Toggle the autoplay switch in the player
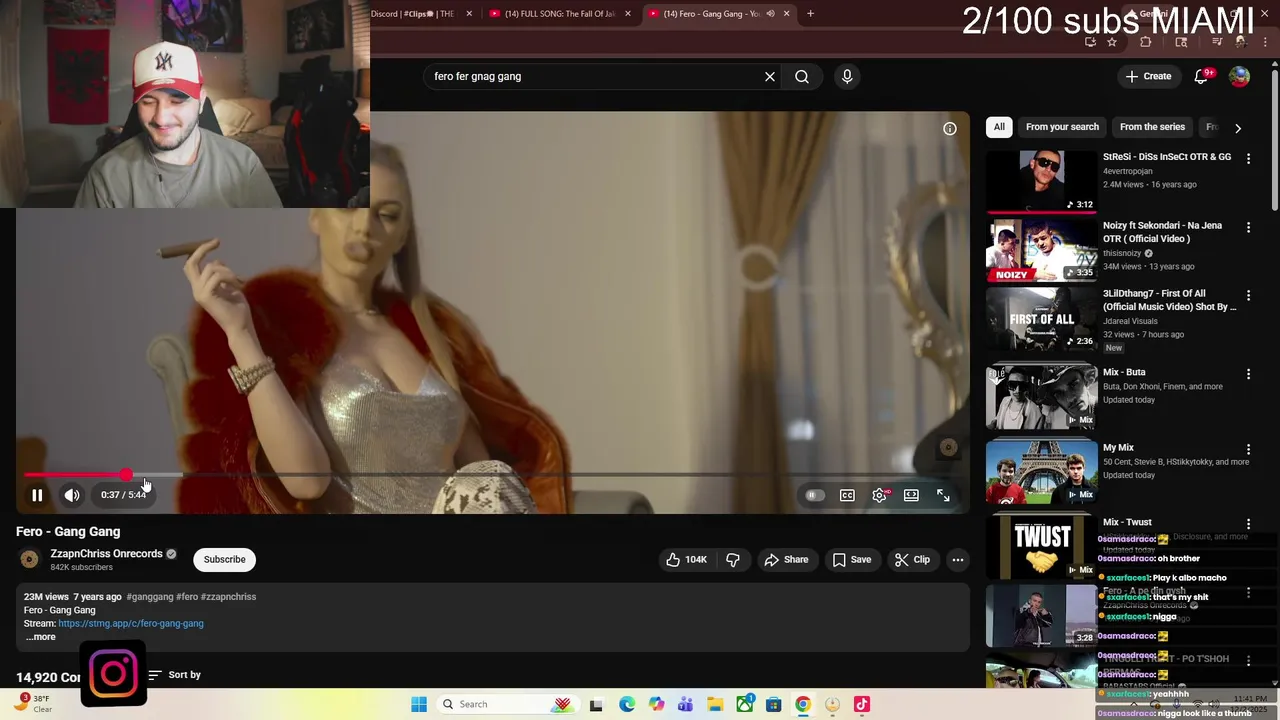This screenshot has width=1280, height=720. tap(815, 495)
